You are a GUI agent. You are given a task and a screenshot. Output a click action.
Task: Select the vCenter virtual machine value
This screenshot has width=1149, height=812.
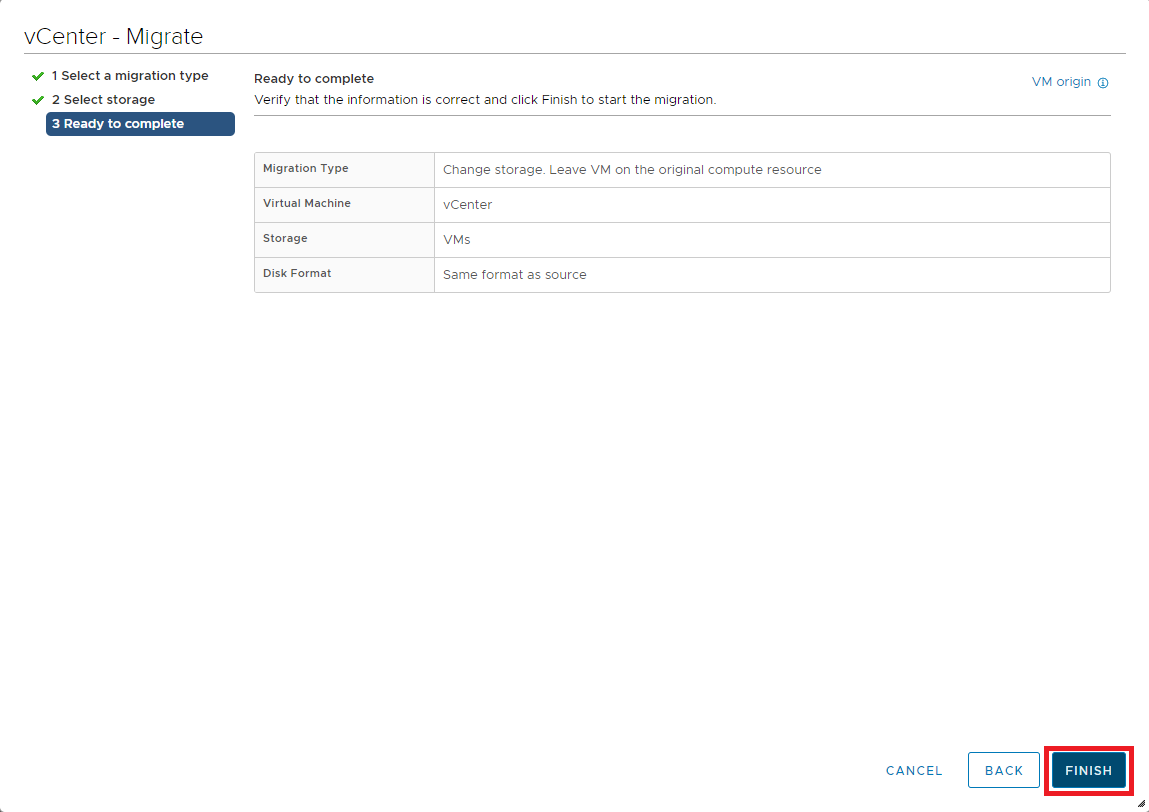[x=468, y=205]
